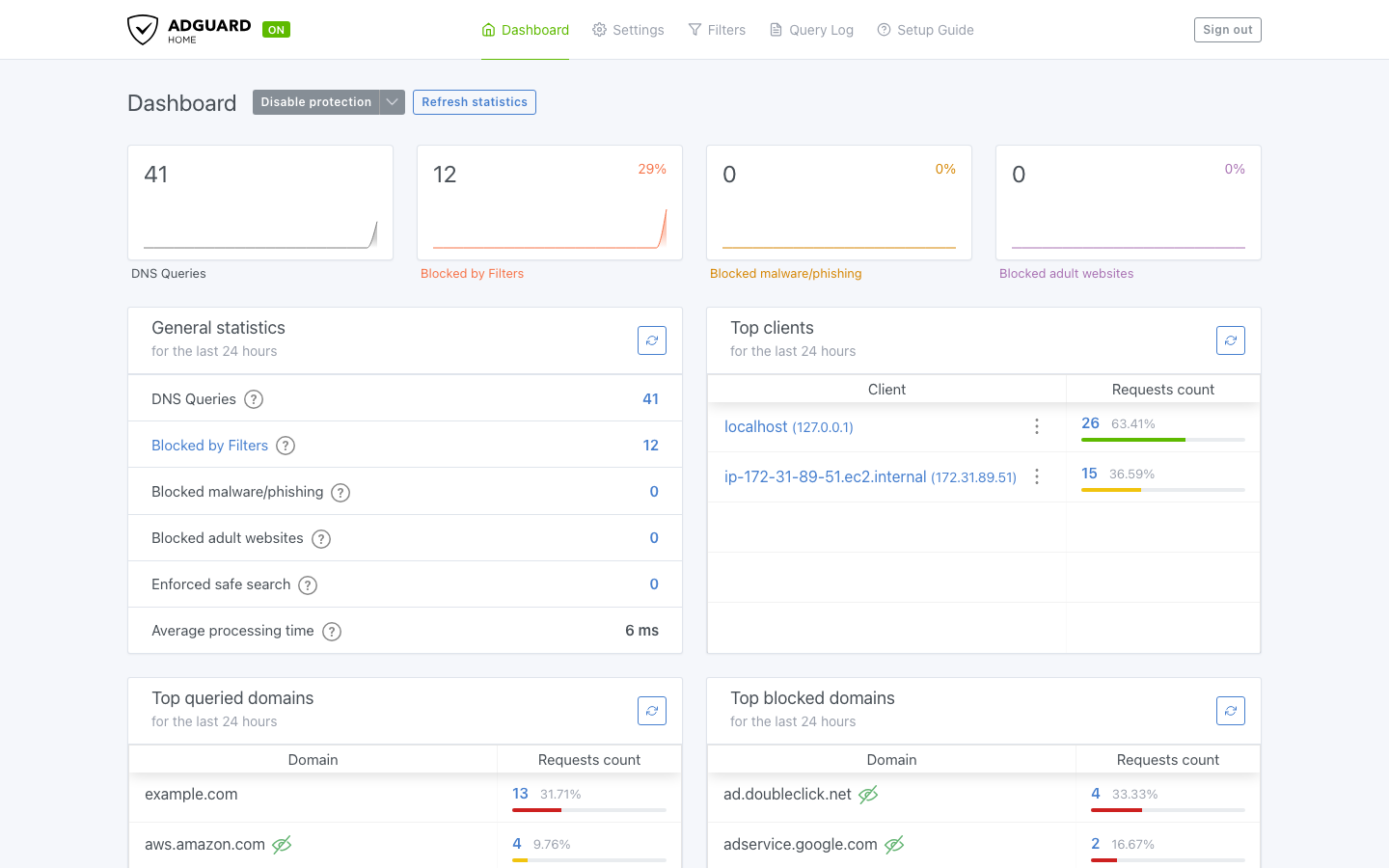Click the Disable protection button
The height and width of the screenshot is (868, 1389).
click(316, 102)
